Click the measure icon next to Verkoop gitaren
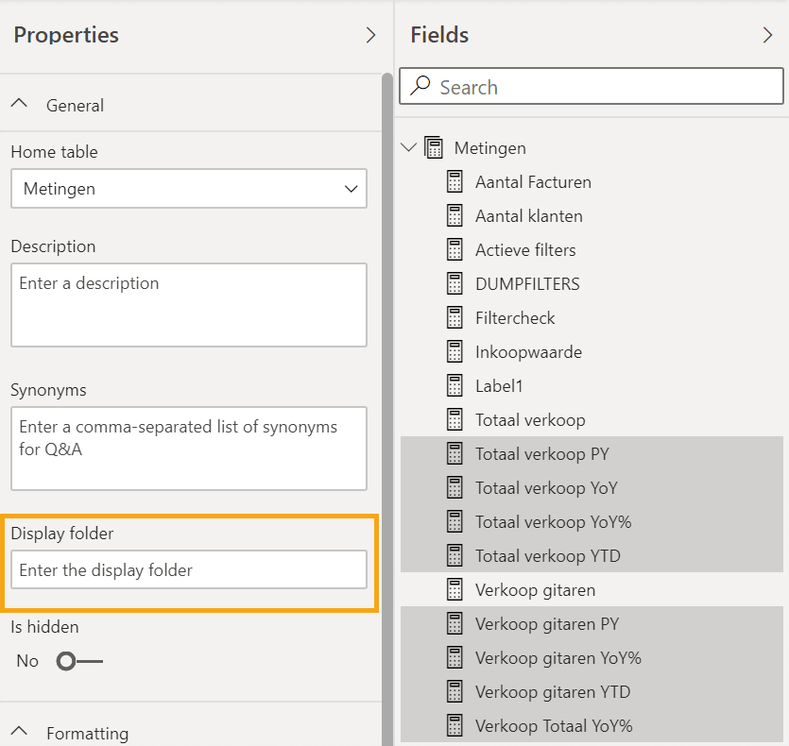789x746 pixels. pos(455,590)
